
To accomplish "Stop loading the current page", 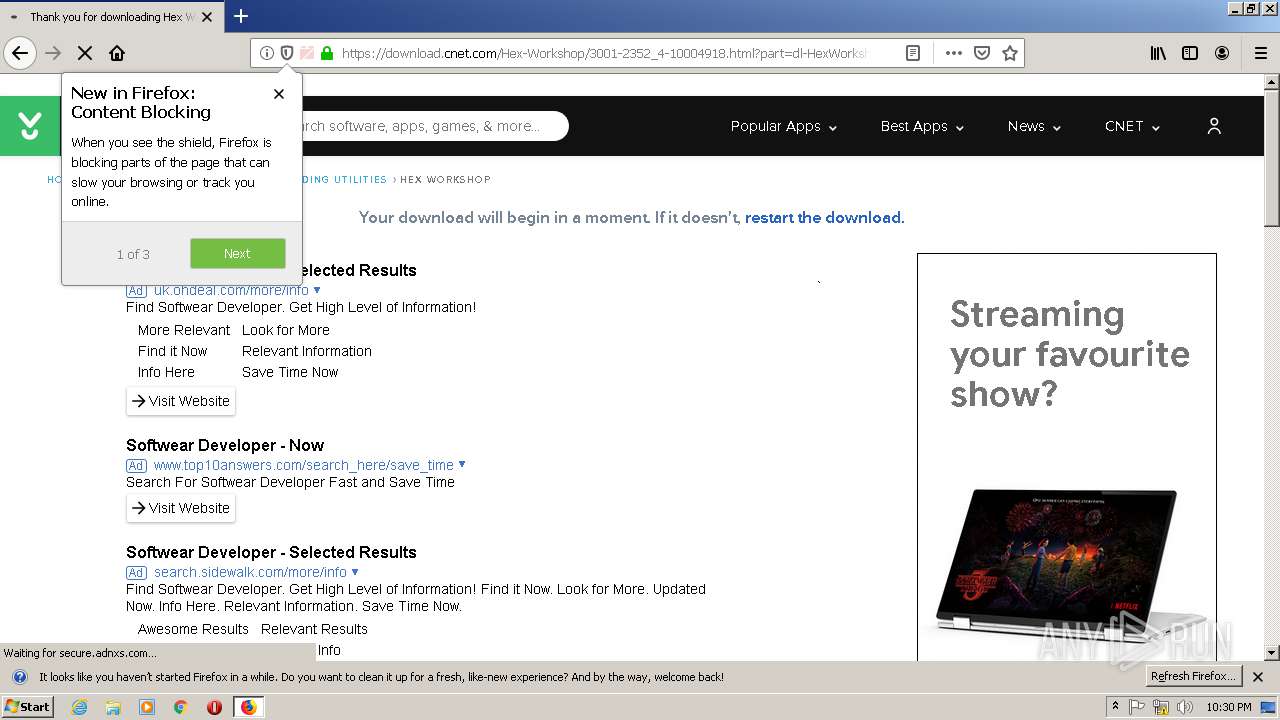I will [85, 53].
